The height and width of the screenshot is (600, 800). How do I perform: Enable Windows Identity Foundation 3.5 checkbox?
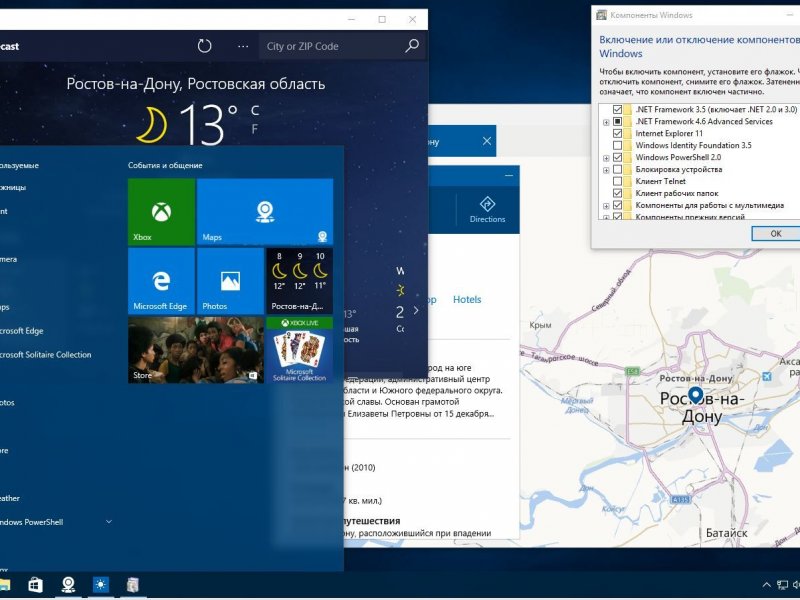point(617,145)
